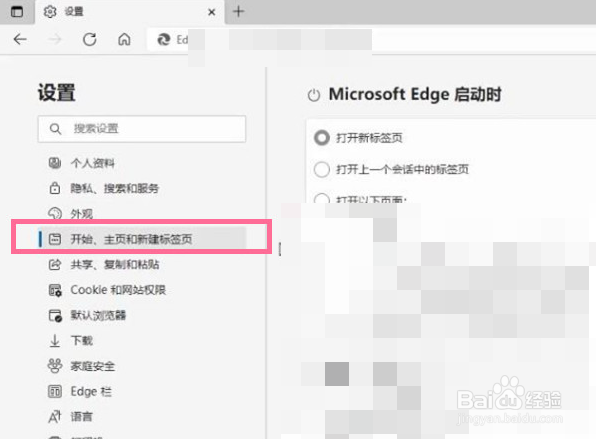This screenshot has width=596, height=439.
Task: Close the 设置 tab
Action: coord(211,12)
